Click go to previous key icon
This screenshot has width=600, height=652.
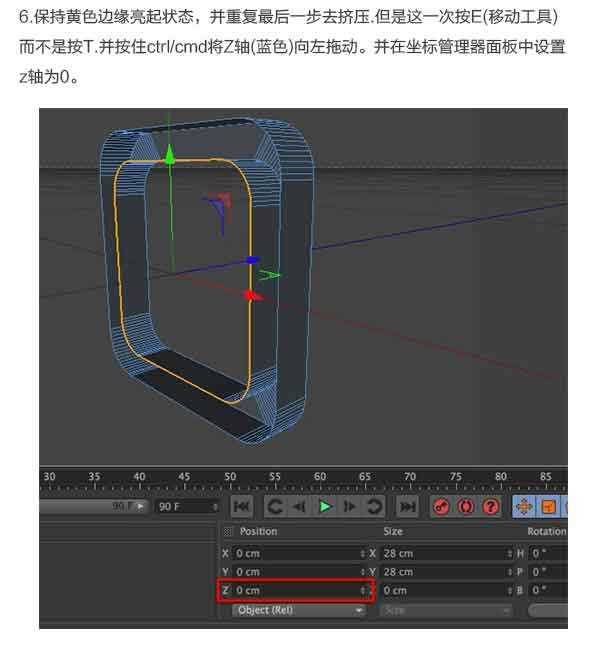click(x=274, y=507)
